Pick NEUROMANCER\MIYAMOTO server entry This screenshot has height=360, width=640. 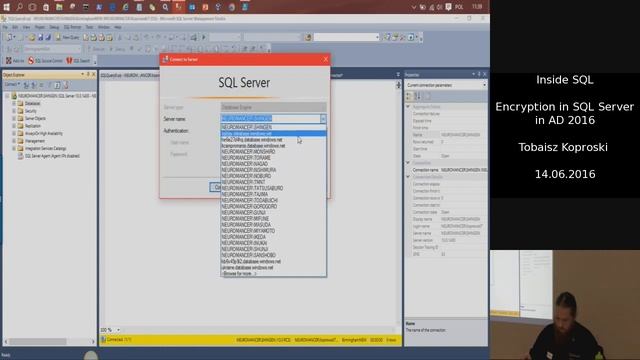coord(273,231)
